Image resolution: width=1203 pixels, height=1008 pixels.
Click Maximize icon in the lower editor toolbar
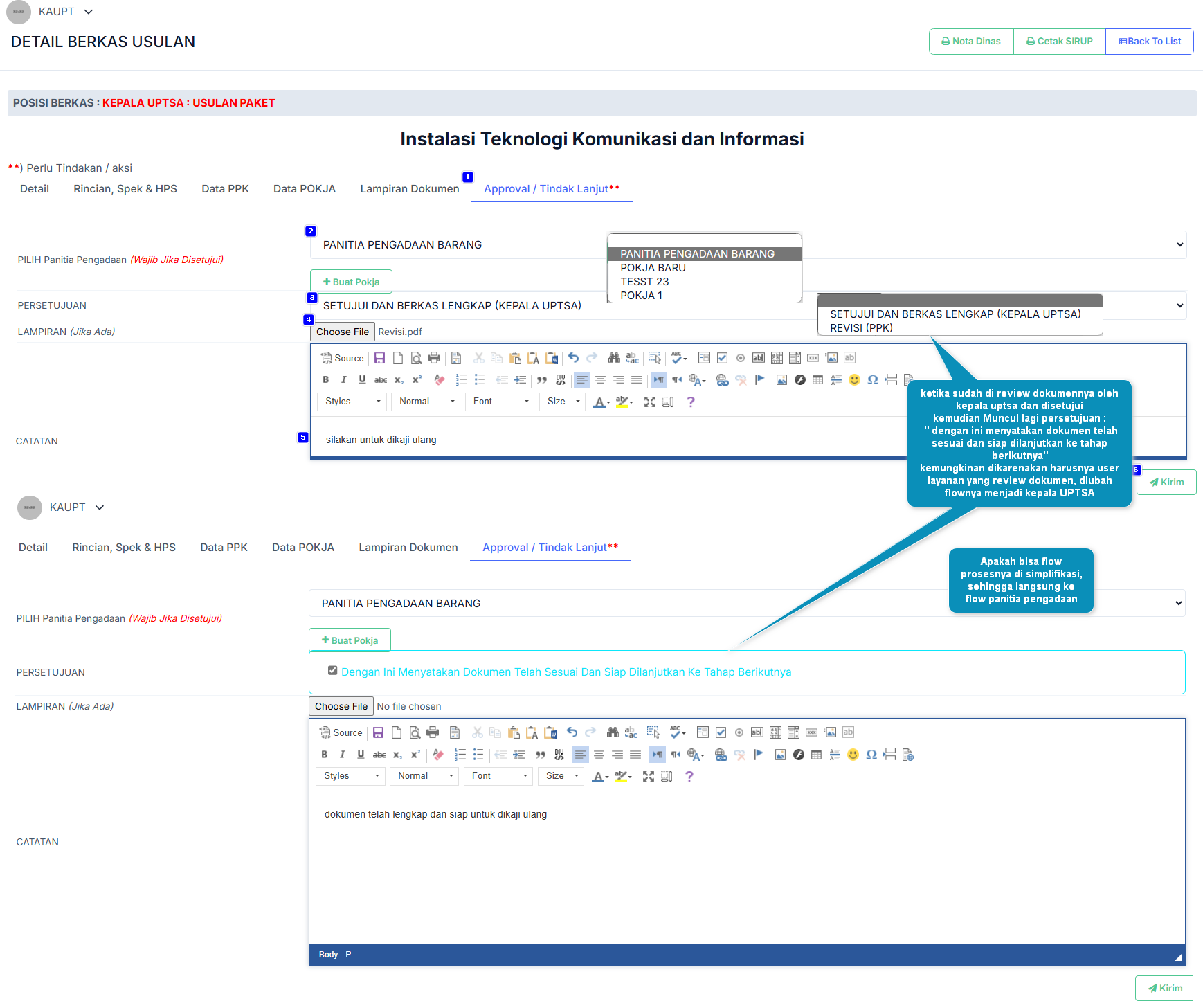[648, 776]
